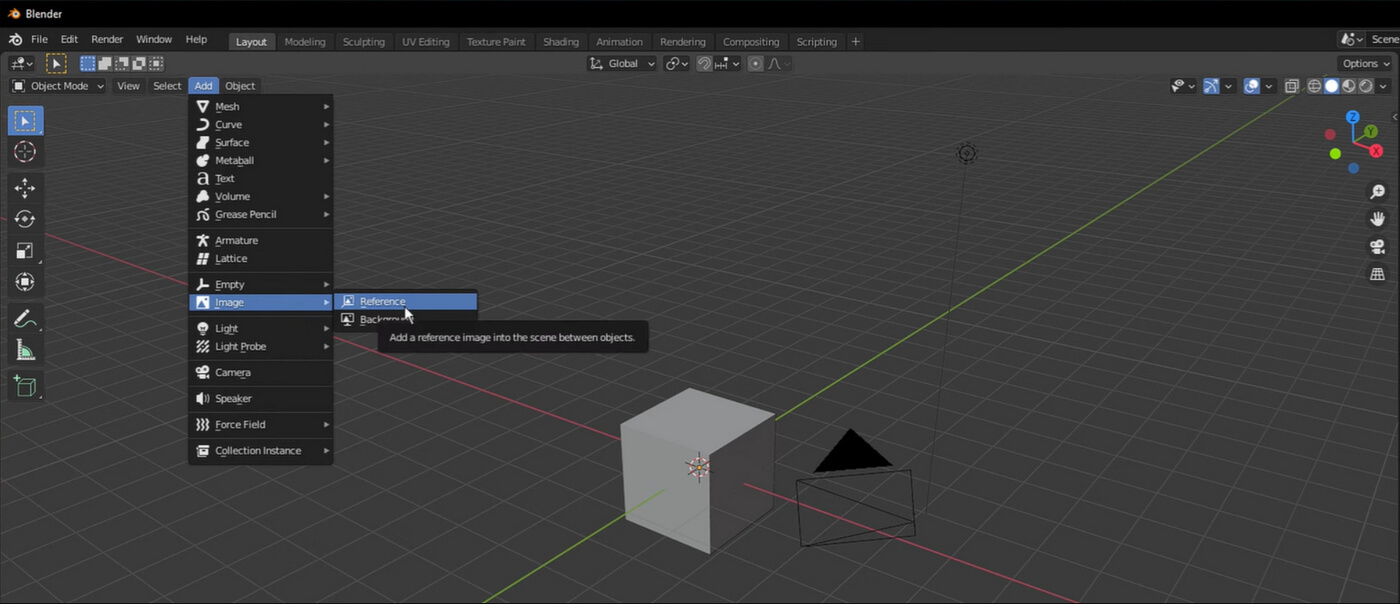Switch to the Shading workspace tab
Screen dimensions: 1400x604
[560, 41]
